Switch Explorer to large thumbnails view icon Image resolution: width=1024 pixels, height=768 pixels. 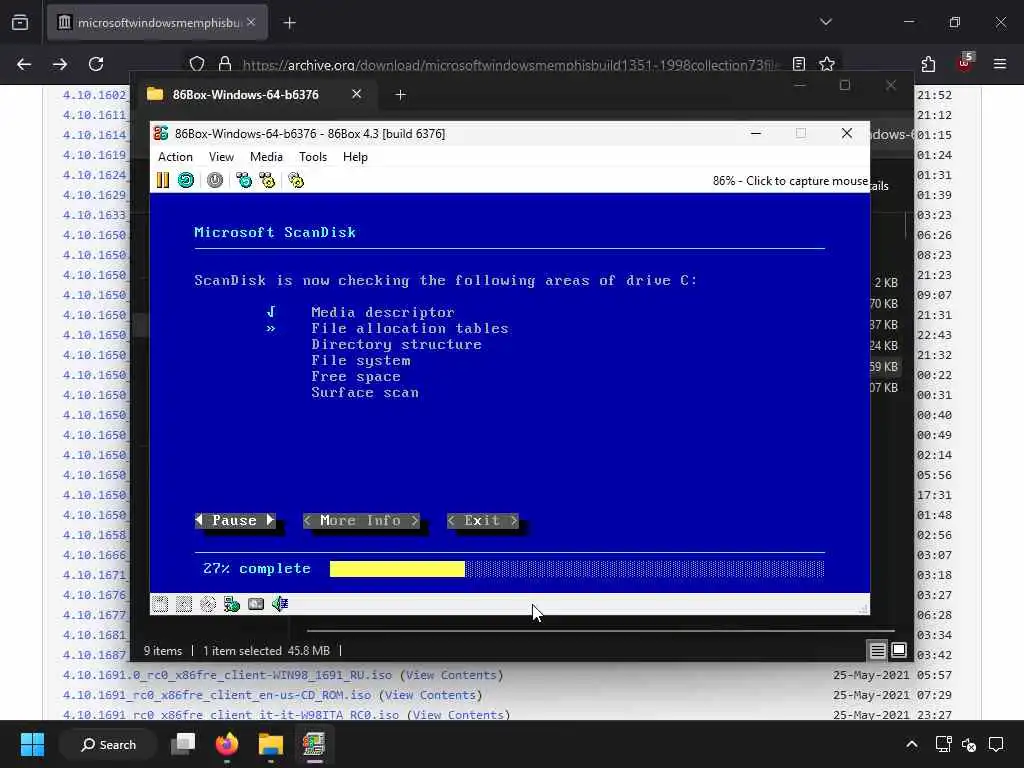[x=899, y=650]
